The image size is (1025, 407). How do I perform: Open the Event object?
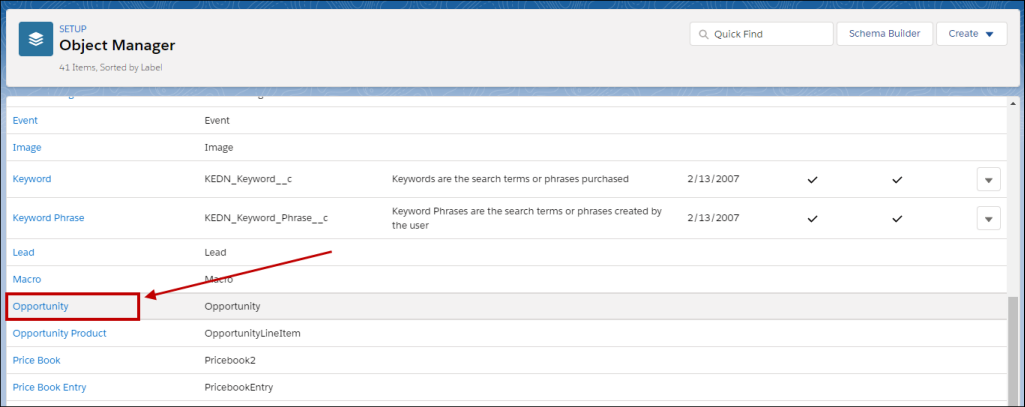coord(26,120)
